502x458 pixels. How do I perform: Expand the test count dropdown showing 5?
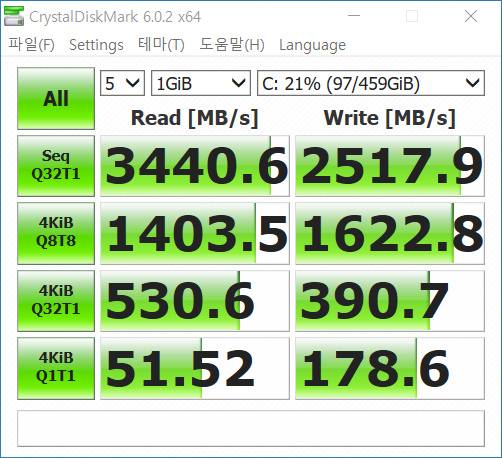[122, 83]
